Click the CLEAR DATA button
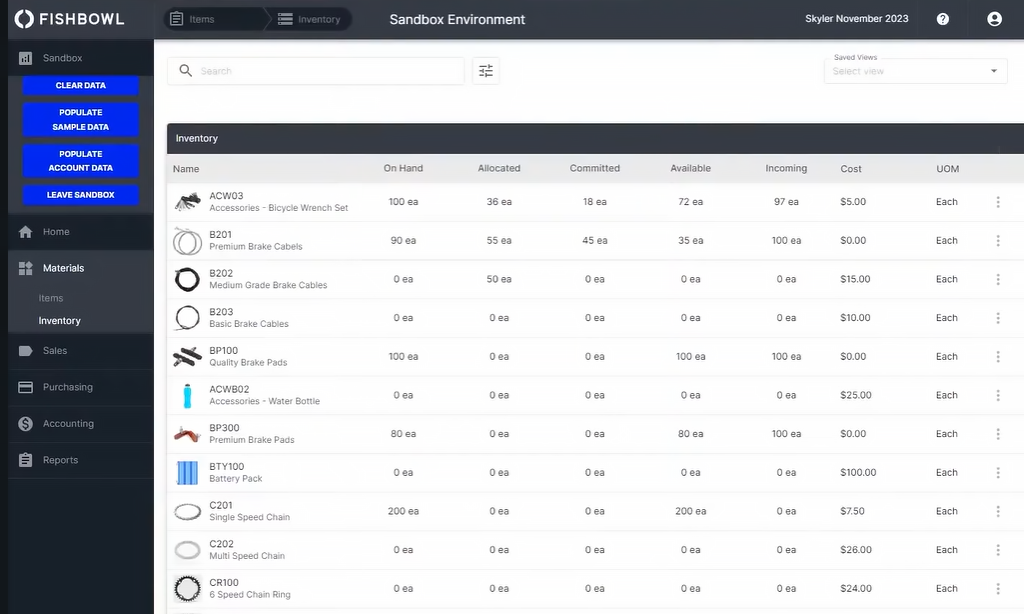The image size is (1024, 614). (x=80, y=86)
